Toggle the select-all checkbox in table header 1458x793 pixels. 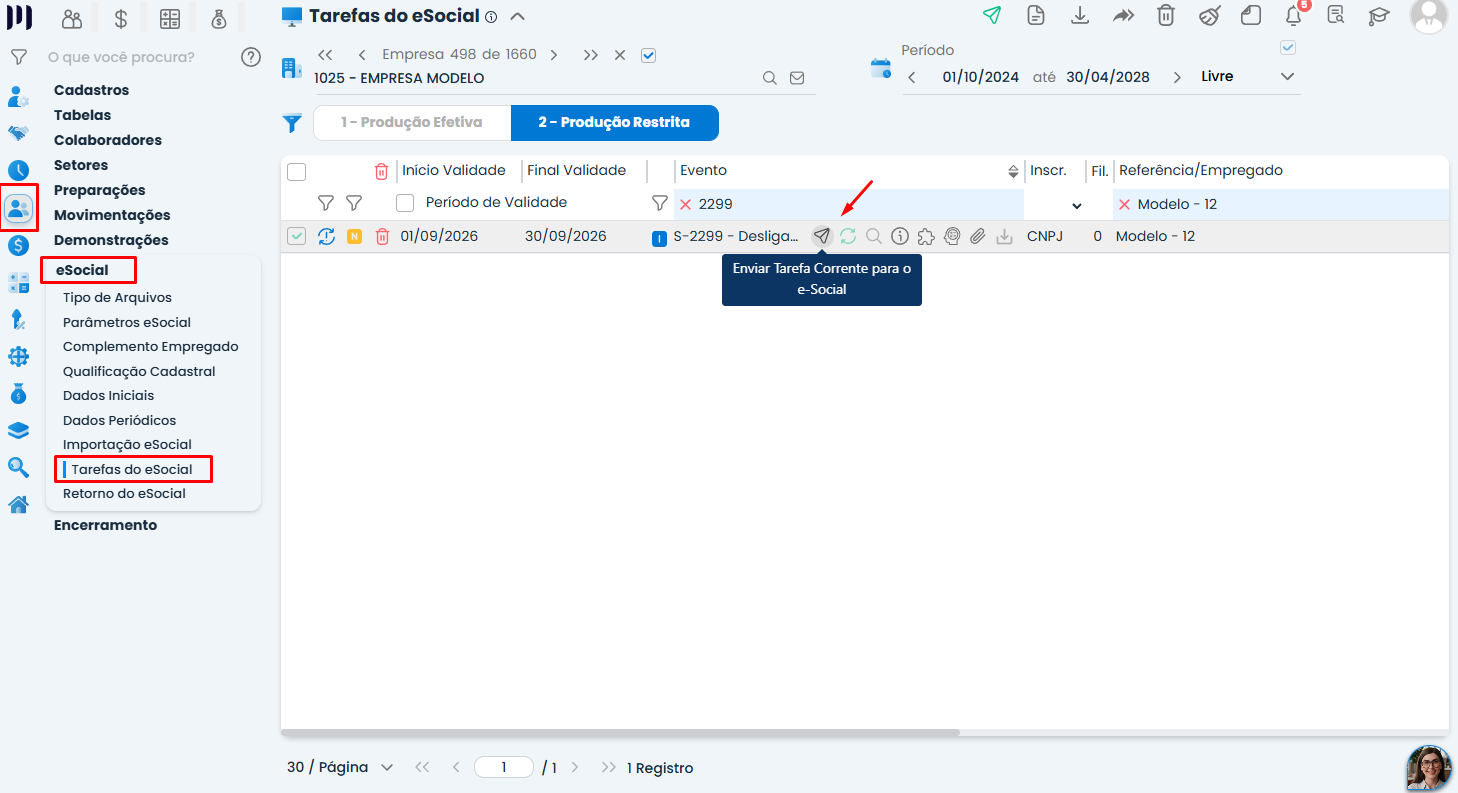point(296,171)
